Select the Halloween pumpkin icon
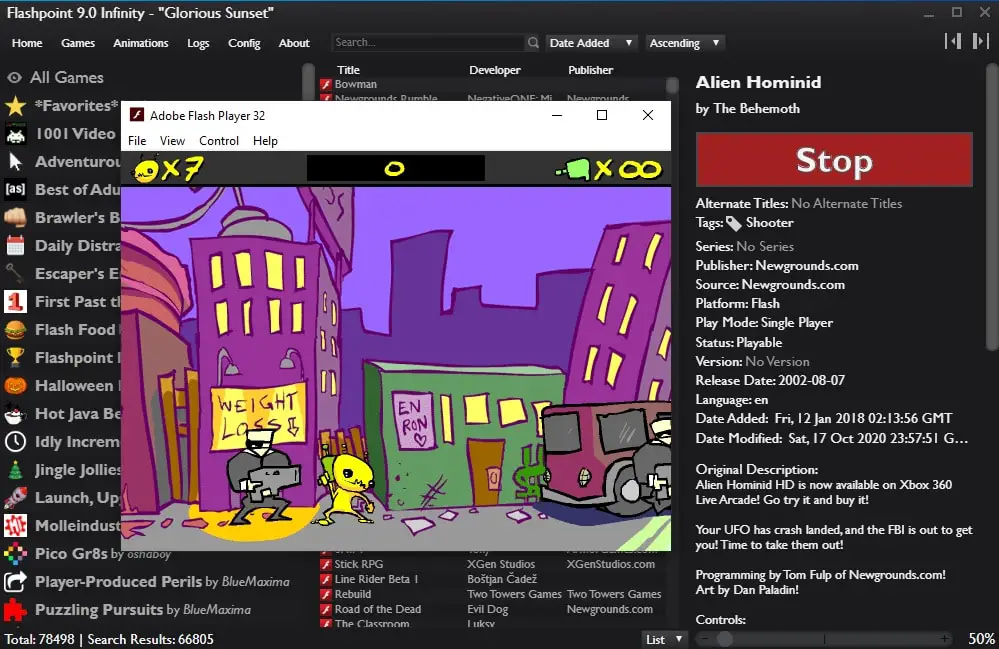999x649 pixels. pyautogui.click(x=15, y=385)
